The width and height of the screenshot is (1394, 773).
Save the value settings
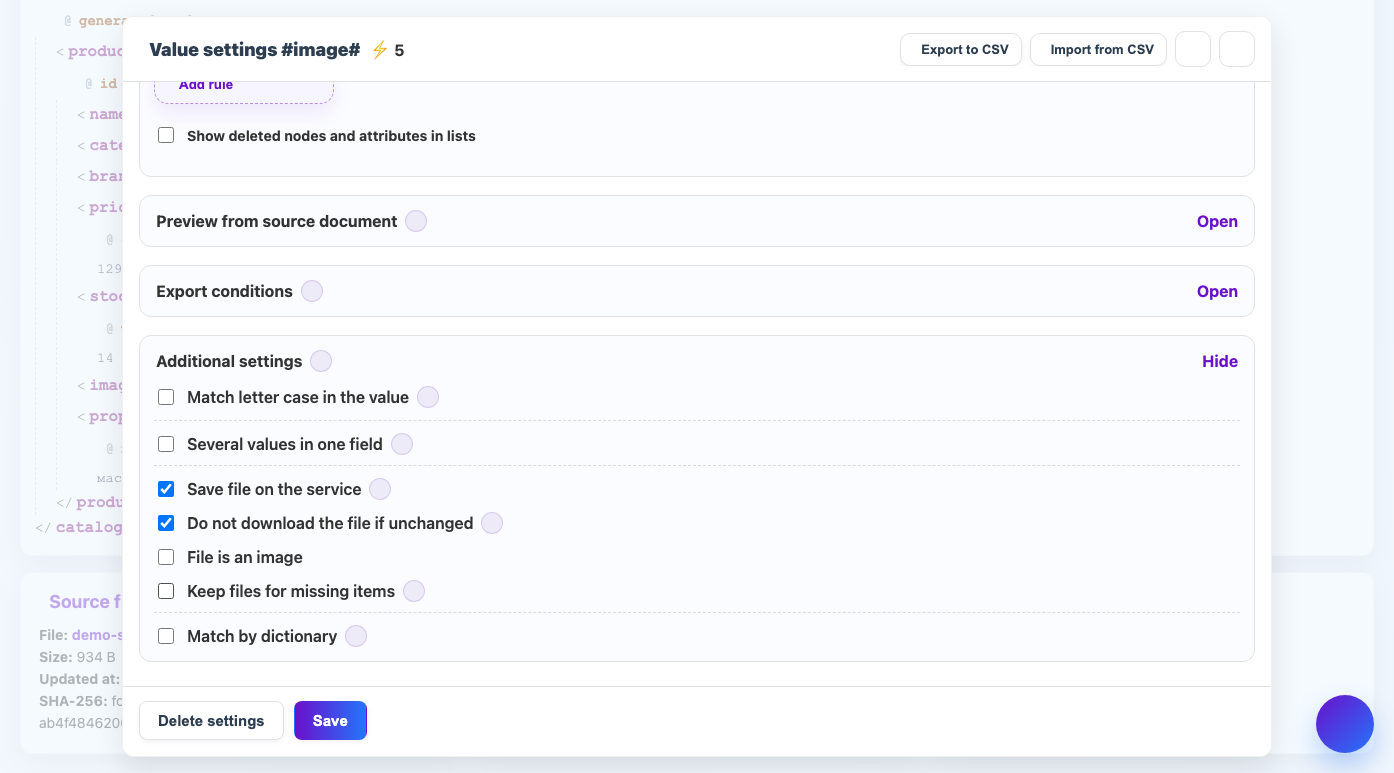[x=330, y=720]
